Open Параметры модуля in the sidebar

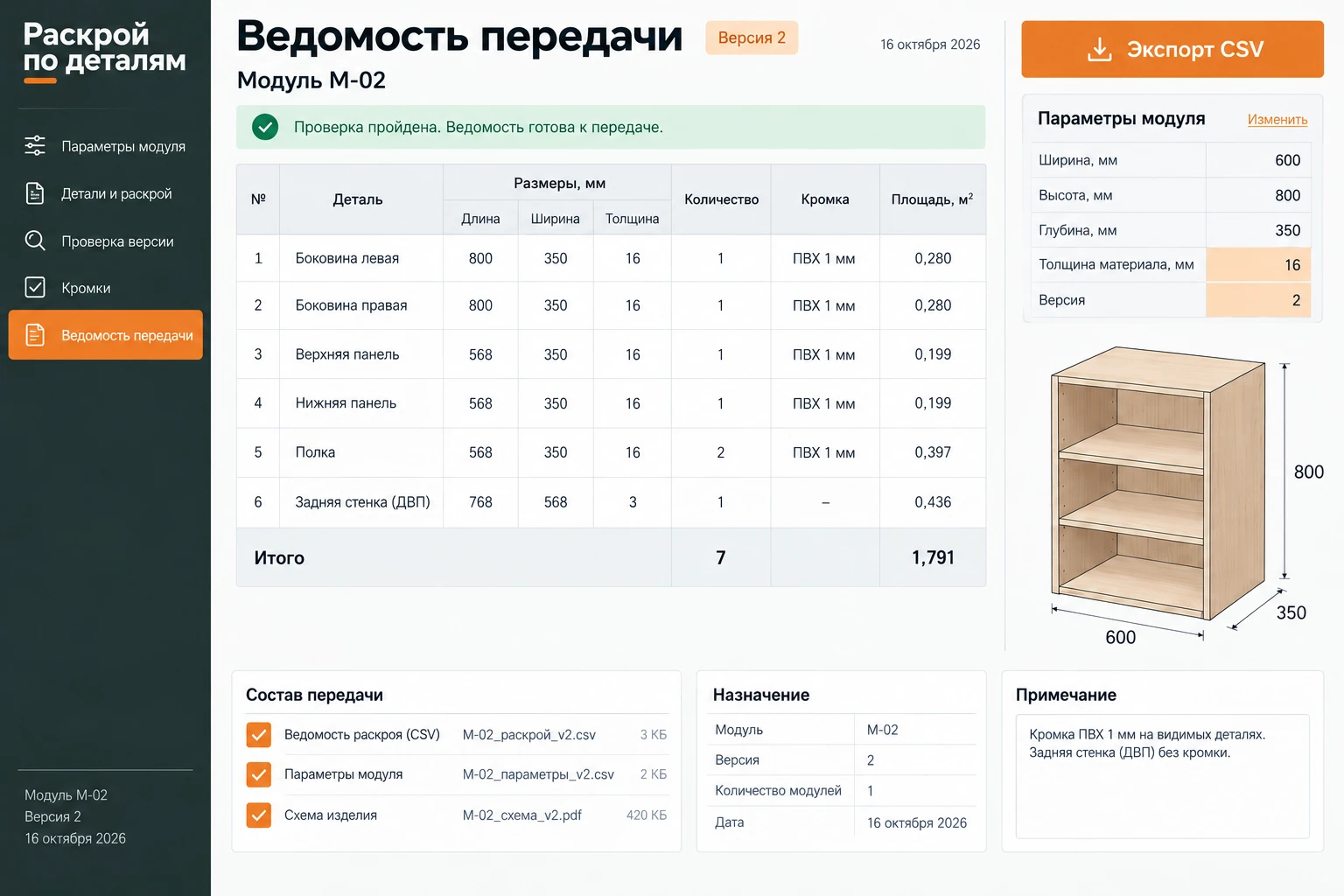(106, 146)
